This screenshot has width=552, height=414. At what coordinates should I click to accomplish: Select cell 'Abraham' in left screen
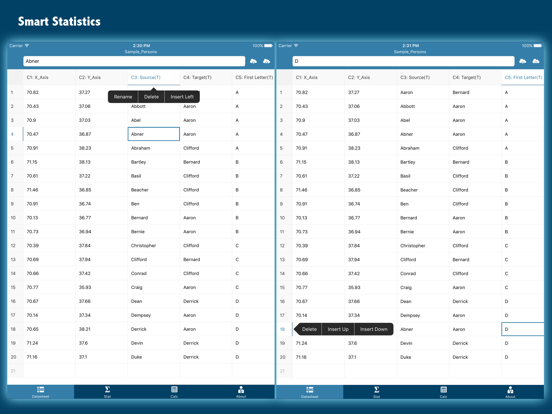point(153,148)
